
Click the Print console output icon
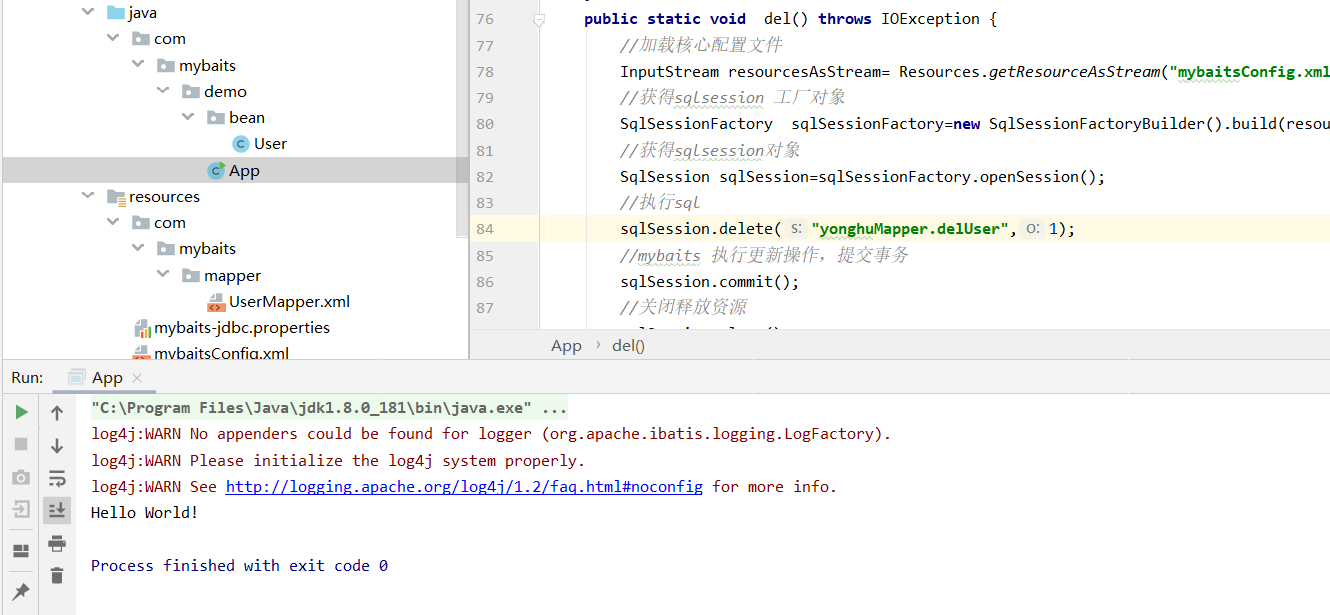point(57,543)
